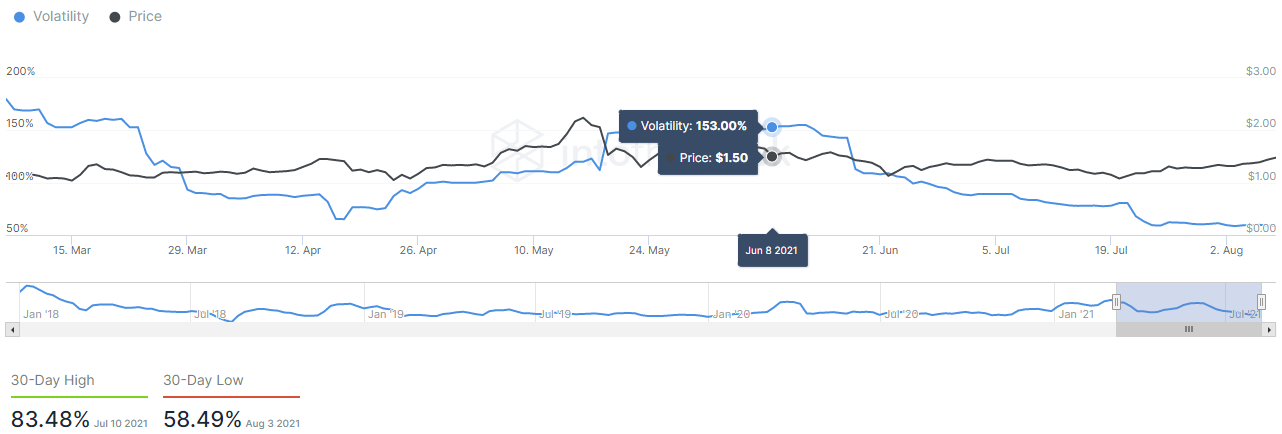
Task: Click the left scrollbar arrow
Action: [x=11, y=329]
